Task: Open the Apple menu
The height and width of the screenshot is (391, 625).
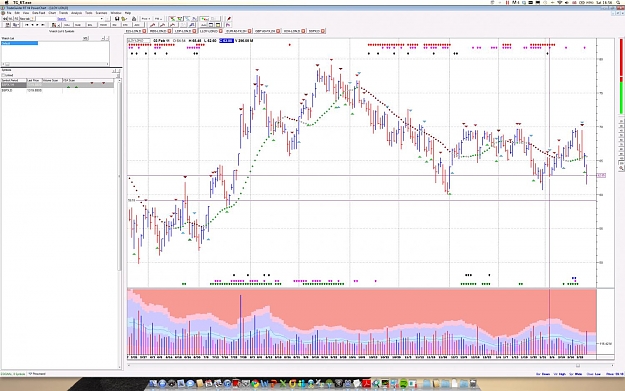Action: click(6, 2)
